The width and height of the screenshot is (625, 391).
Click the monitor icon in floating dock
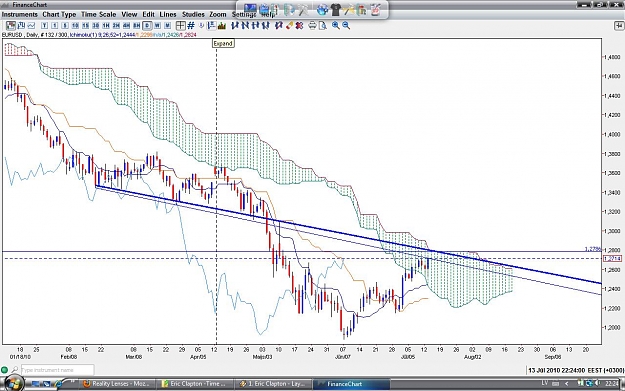tap(250, 9)
